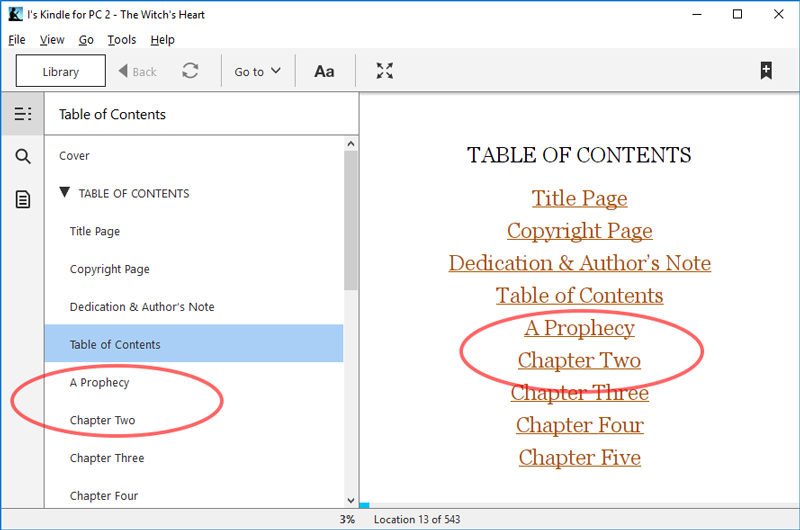Open the Table of Contents sidebar icon
This screenshot has width=800, height=530.
pos(22,114)
